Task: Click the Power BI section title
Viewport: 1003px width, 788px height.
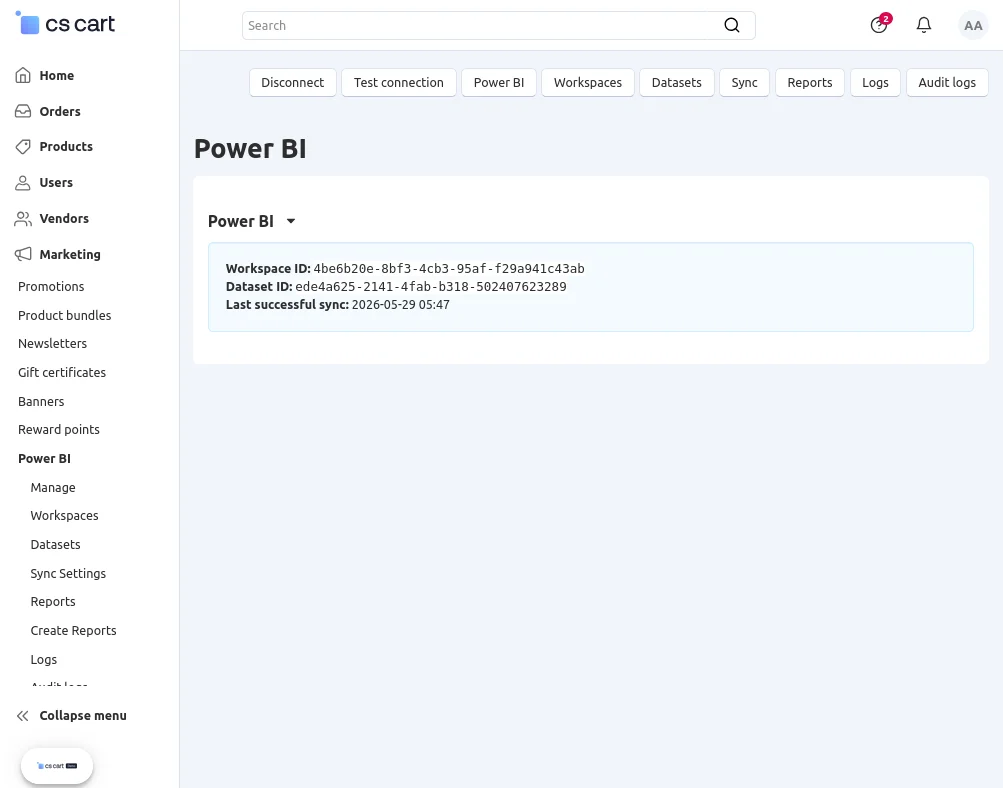Action: (241, 221)
